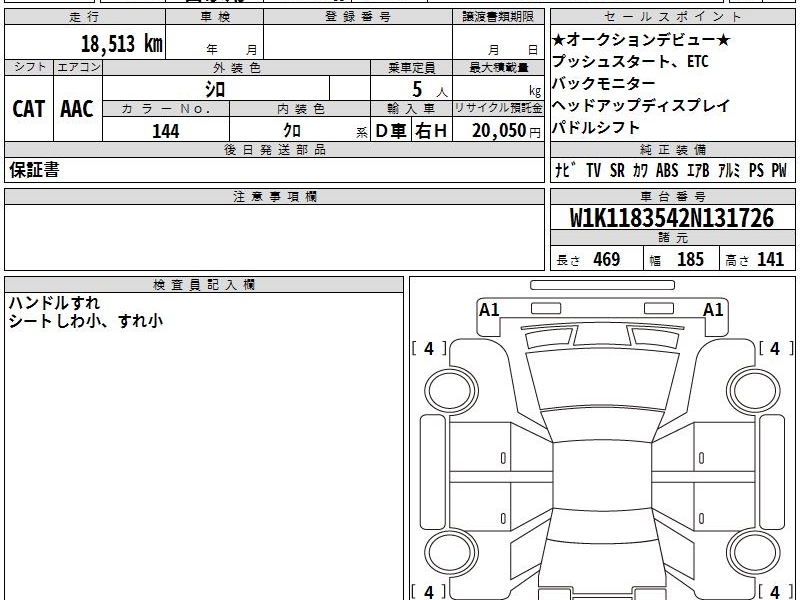
Task: Select the クロ interior color value
Action: pos(292,131)
